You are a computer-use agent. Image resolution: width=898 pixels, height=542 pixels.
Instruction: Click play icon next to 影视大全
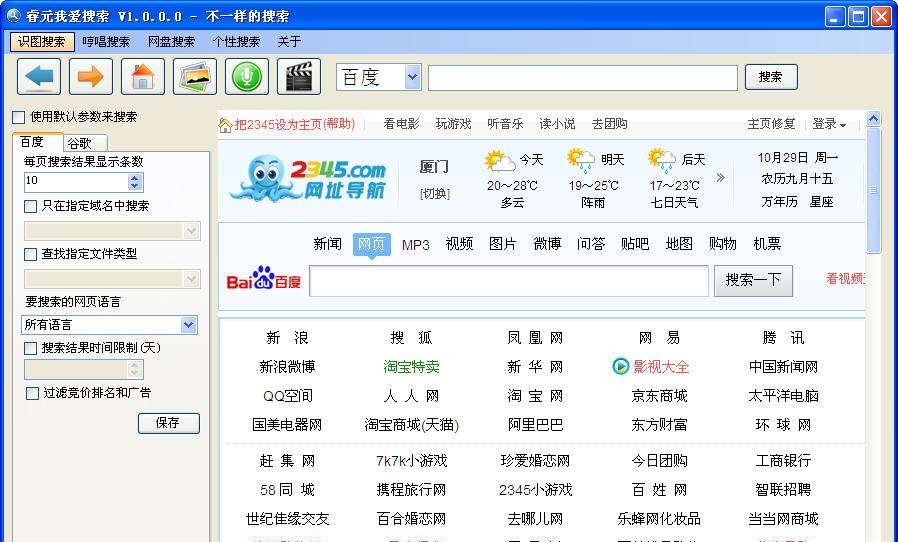620,366
